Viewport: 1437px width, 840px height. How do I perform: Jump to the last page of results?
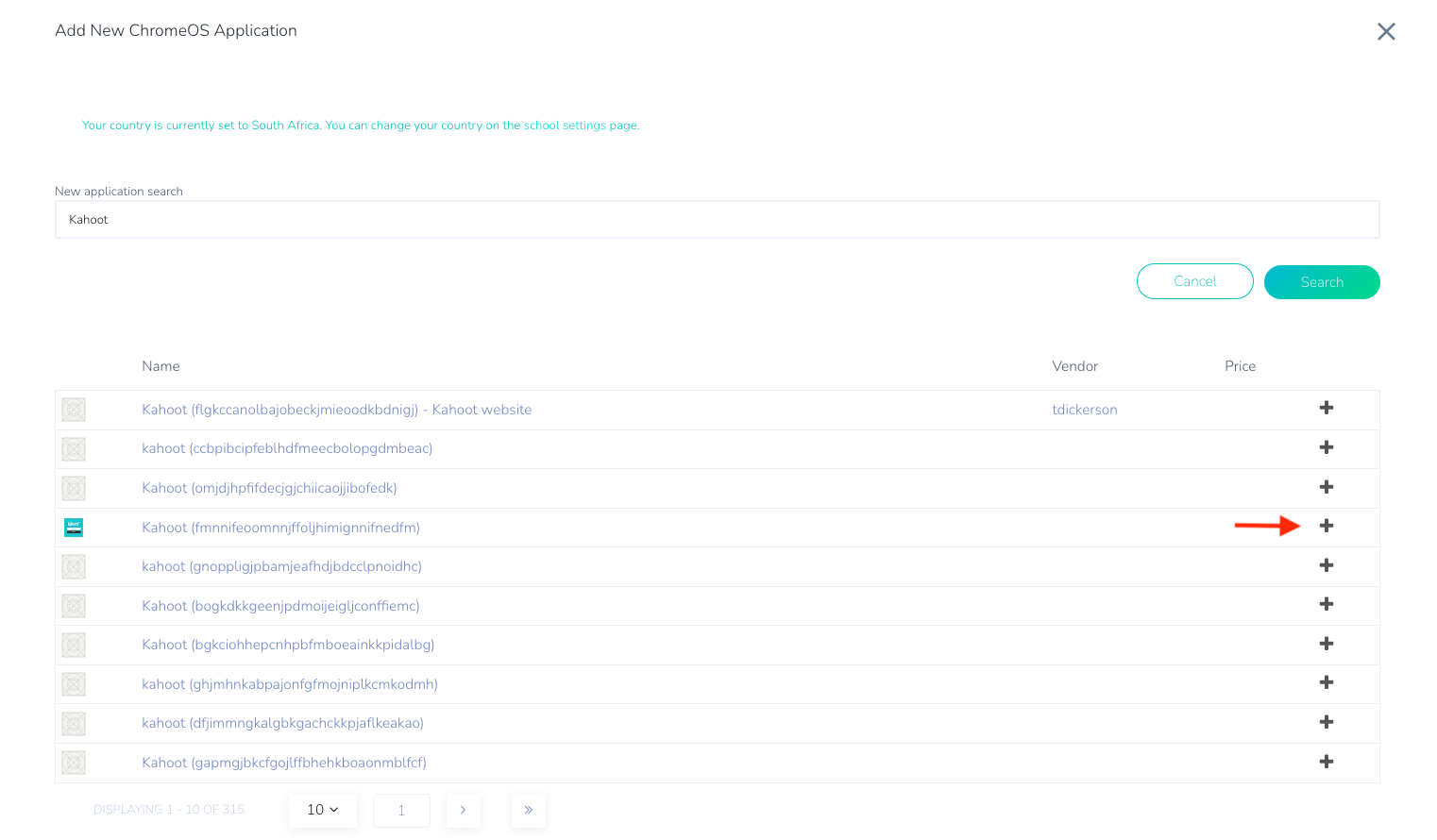(528, 810)
